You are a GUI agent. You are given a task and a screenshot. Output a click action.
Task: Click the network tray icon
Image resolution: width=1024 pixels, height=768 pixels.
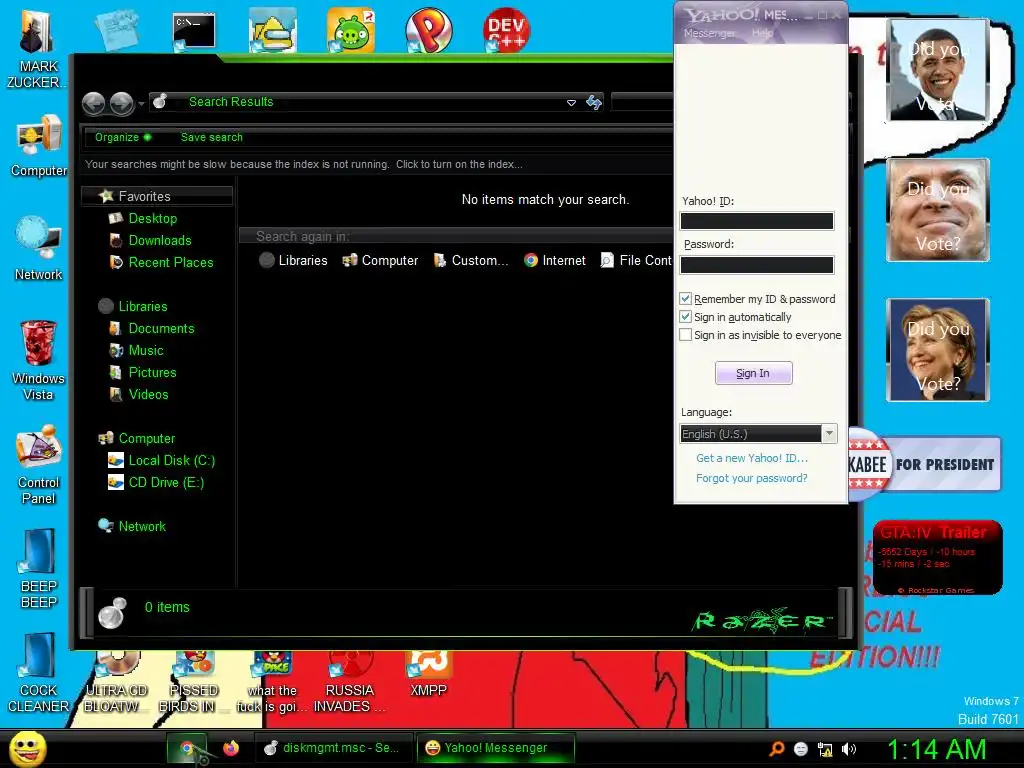coord(825,749)
